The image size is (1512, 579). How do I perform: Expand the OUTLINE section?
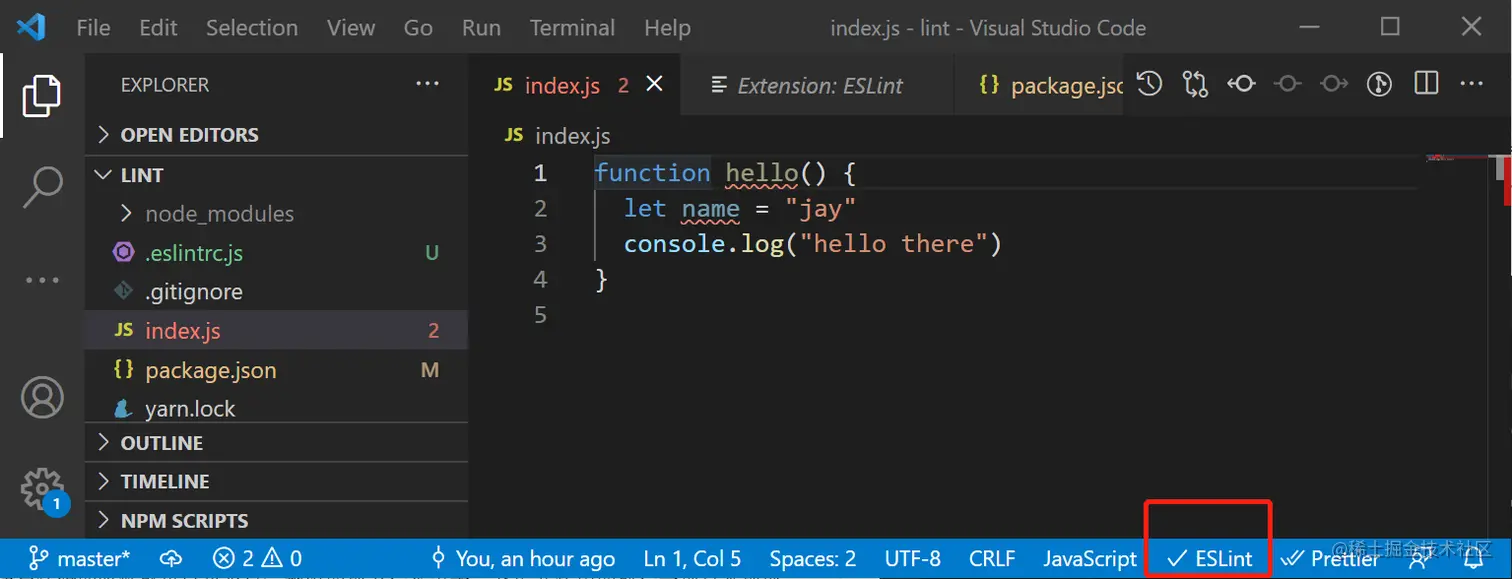click(277, 443)
